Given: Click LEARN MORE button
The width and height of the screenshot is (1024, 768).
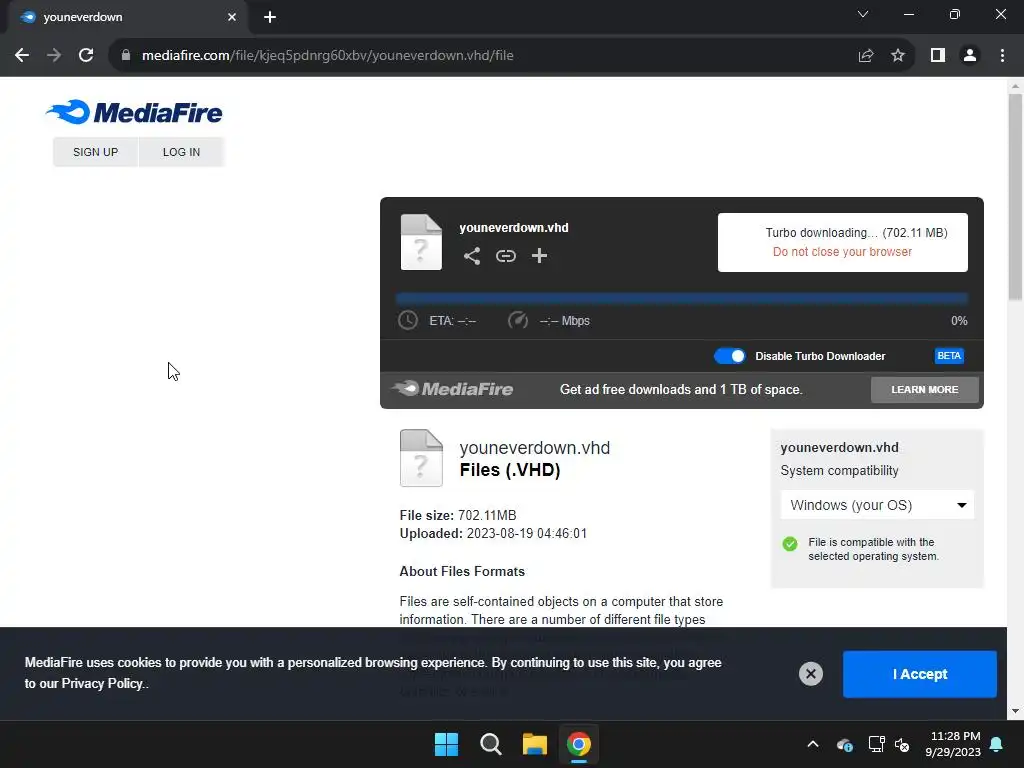Looking at the screenshot, I should [x=925, y=390].
